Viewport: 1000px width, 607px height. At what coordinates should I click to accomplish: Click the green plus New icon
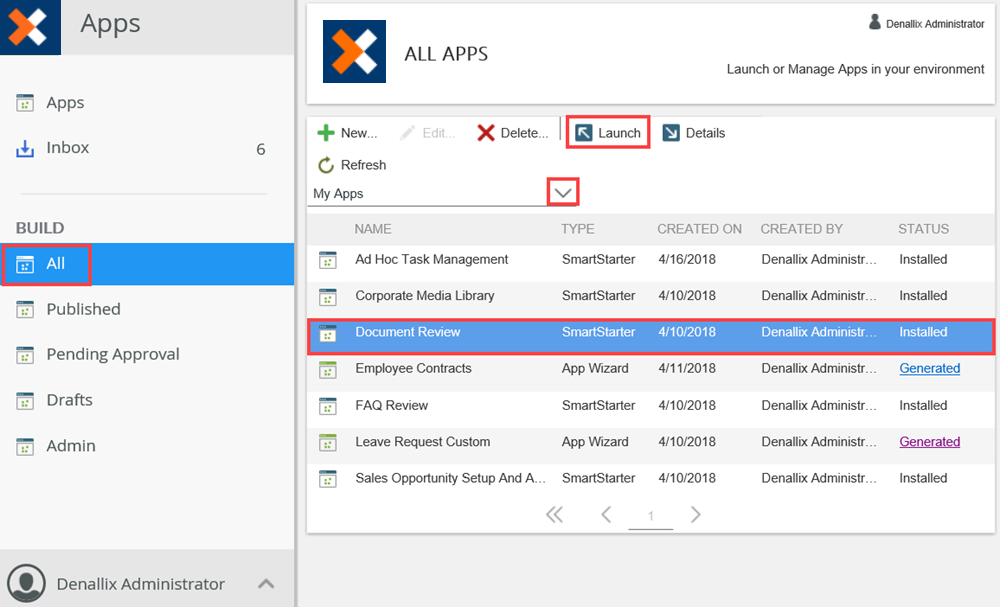pos(326,133)
